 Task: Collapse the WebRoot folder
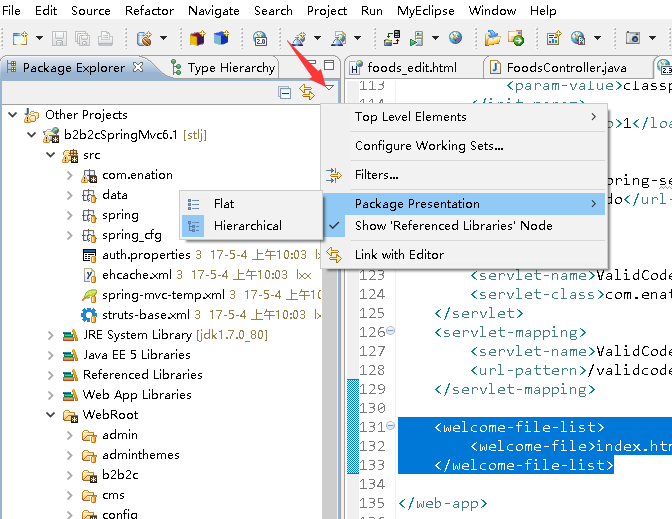pos(51,415)
